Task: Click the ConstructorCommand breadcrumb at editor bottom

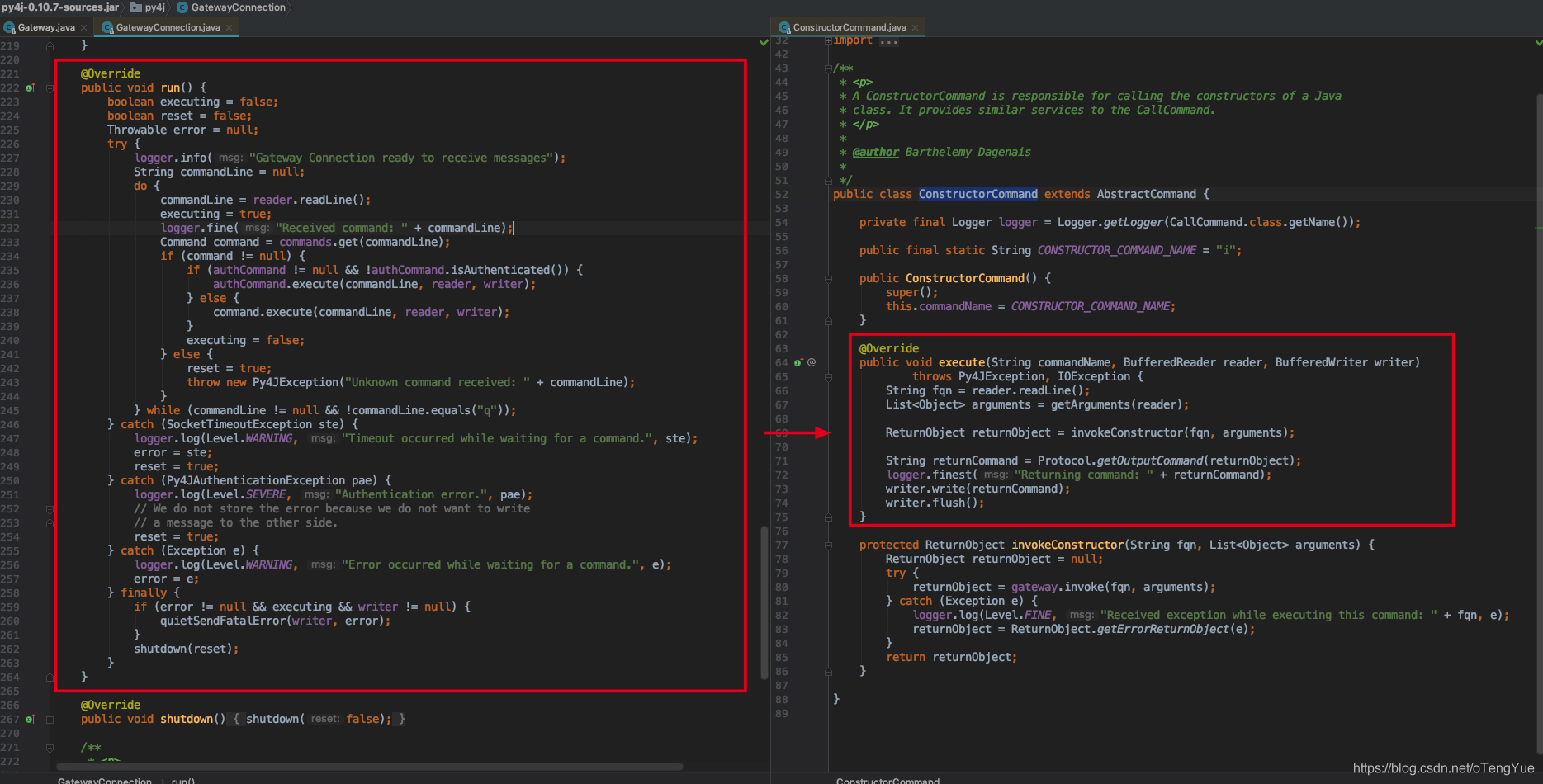Action: click(887, 780)
